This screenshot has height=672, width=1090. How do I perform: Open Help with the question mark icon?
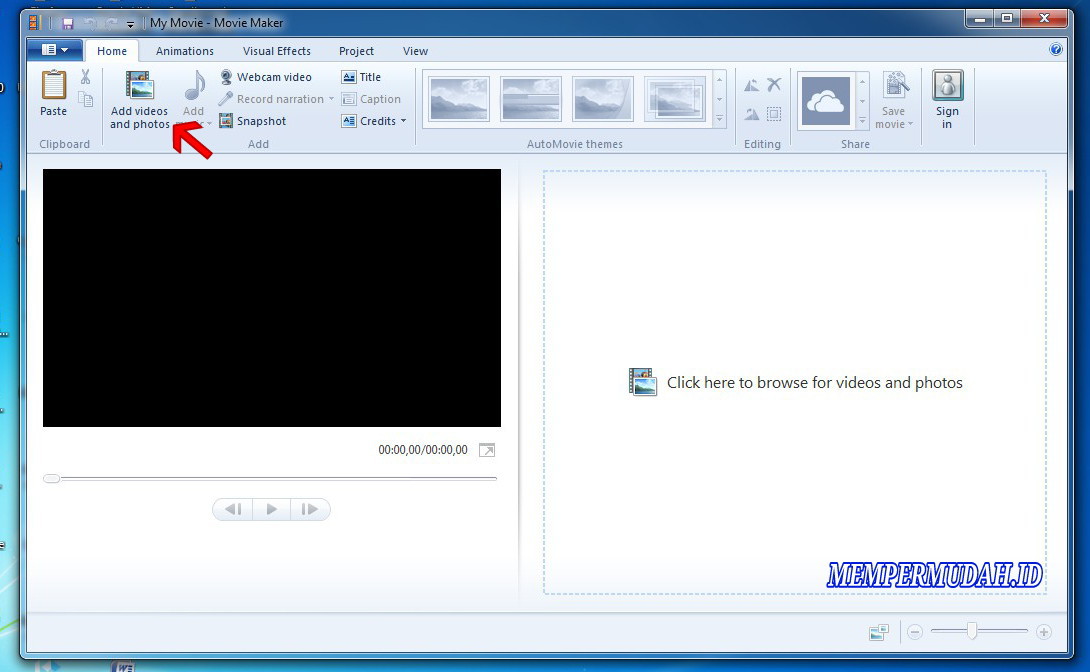1056,49
